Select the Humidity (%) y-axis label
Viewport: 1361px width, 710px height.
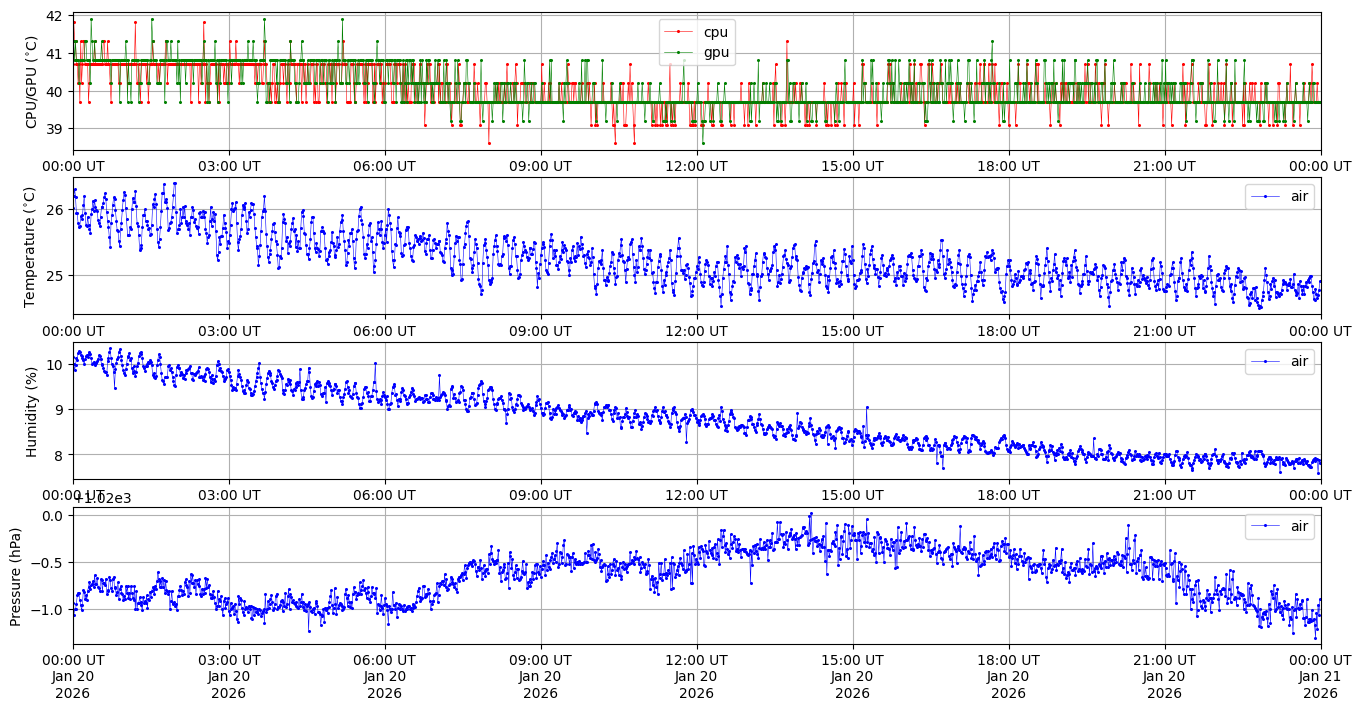(31, 411)
